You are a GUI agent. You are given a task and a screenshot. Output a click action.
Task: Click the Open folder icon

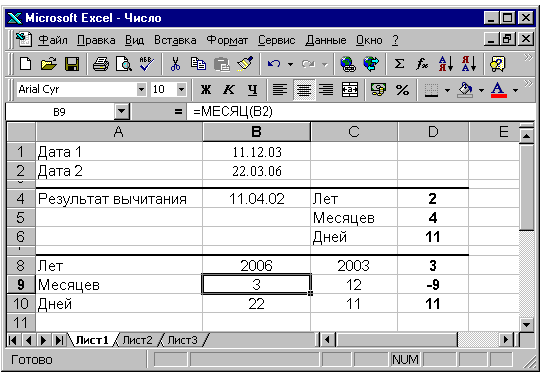[49, 64]
